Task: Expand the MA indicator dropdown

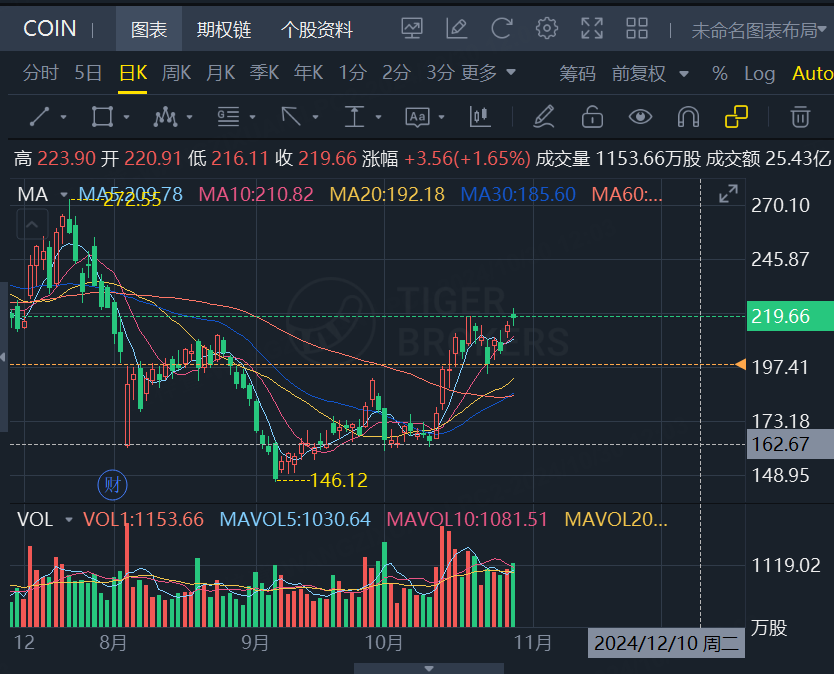Action: pyautogui.click(x=63, y=194)
